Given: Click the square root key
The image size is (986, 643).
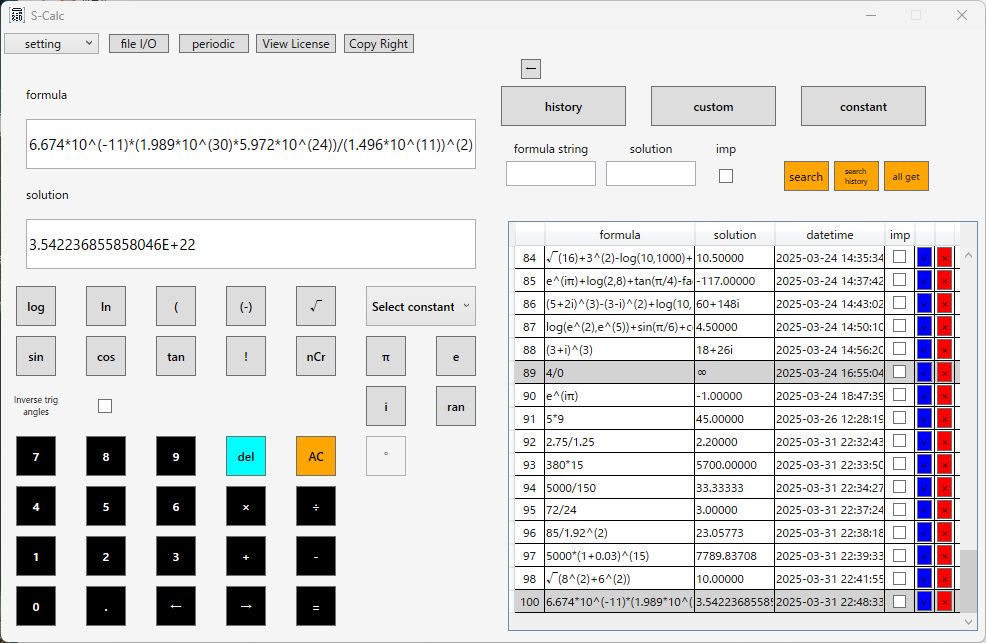Looking at the screenshot, I should coord(316,306).
